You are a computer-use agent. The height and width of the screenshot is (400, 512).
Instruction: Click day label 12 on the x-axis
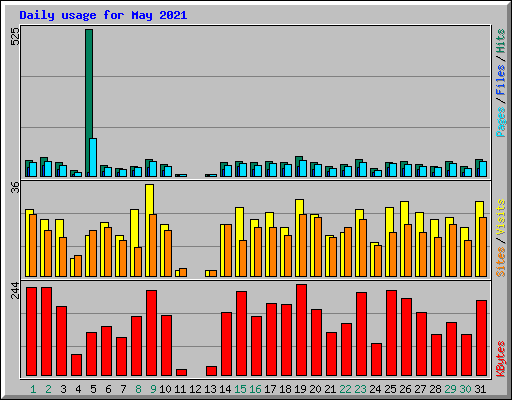click(195, 389)
